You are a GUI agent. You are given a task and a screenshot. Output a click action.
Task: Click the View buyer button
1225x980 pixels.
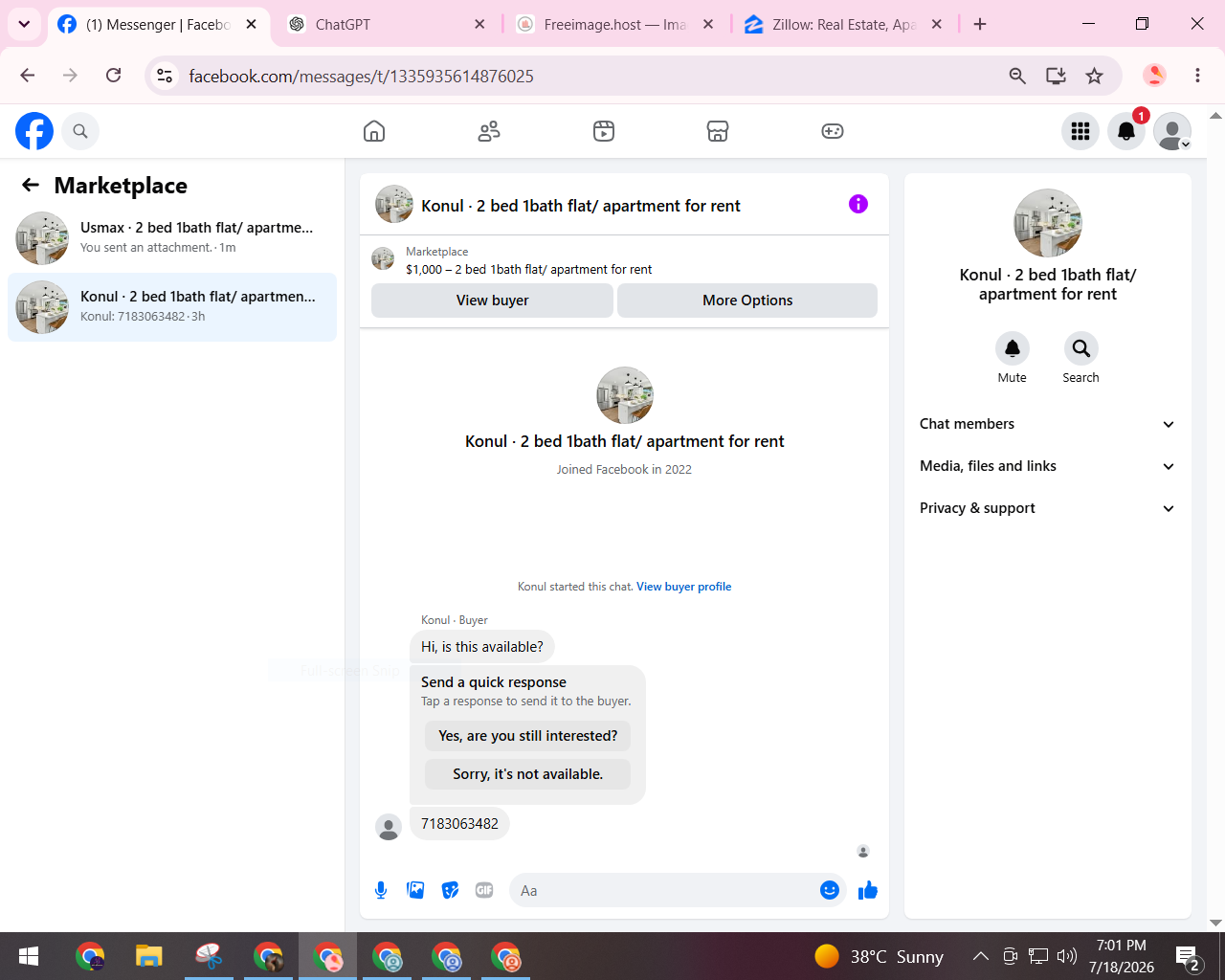pyautogui.click(x=492, y=301)
